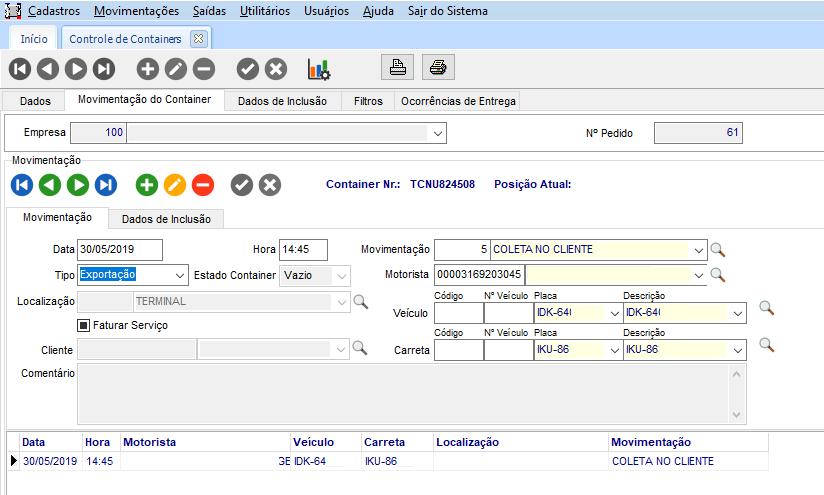Click the green add movement icon
Image resolution: width=824 pixels, height=495 pixels.
click(x=147, y=185)
